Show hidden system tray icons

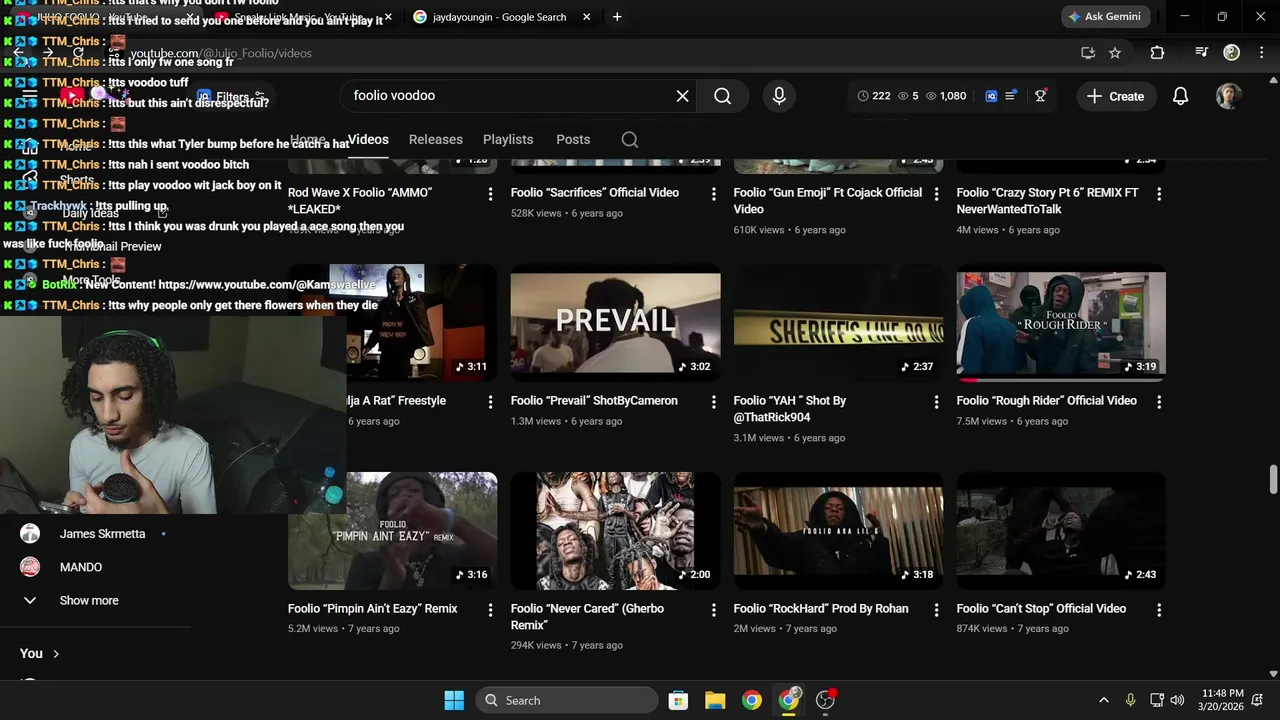[x=1103, y=700]
